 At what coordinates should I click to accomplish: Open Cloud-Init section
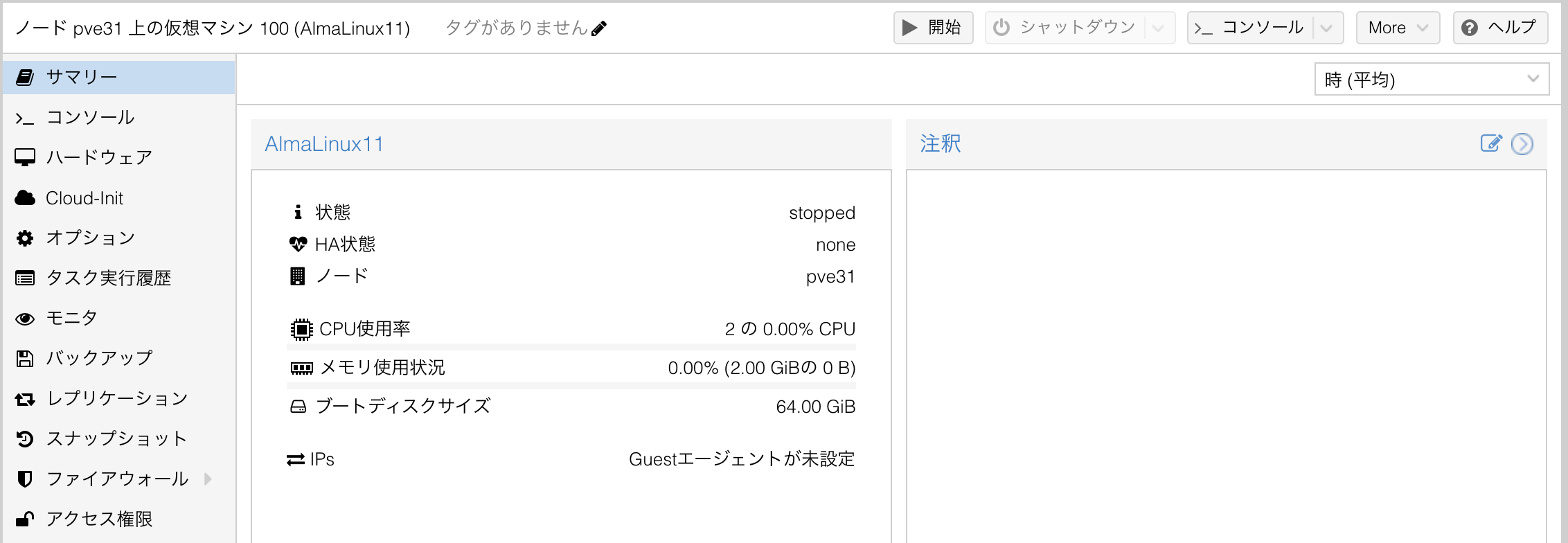coord(119,197)
